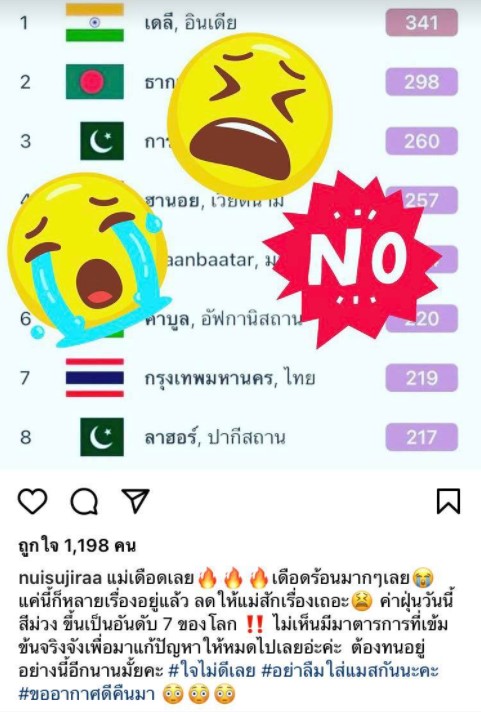
Task: Click the 341 AQI badge
Action: (x=421, y=23)
